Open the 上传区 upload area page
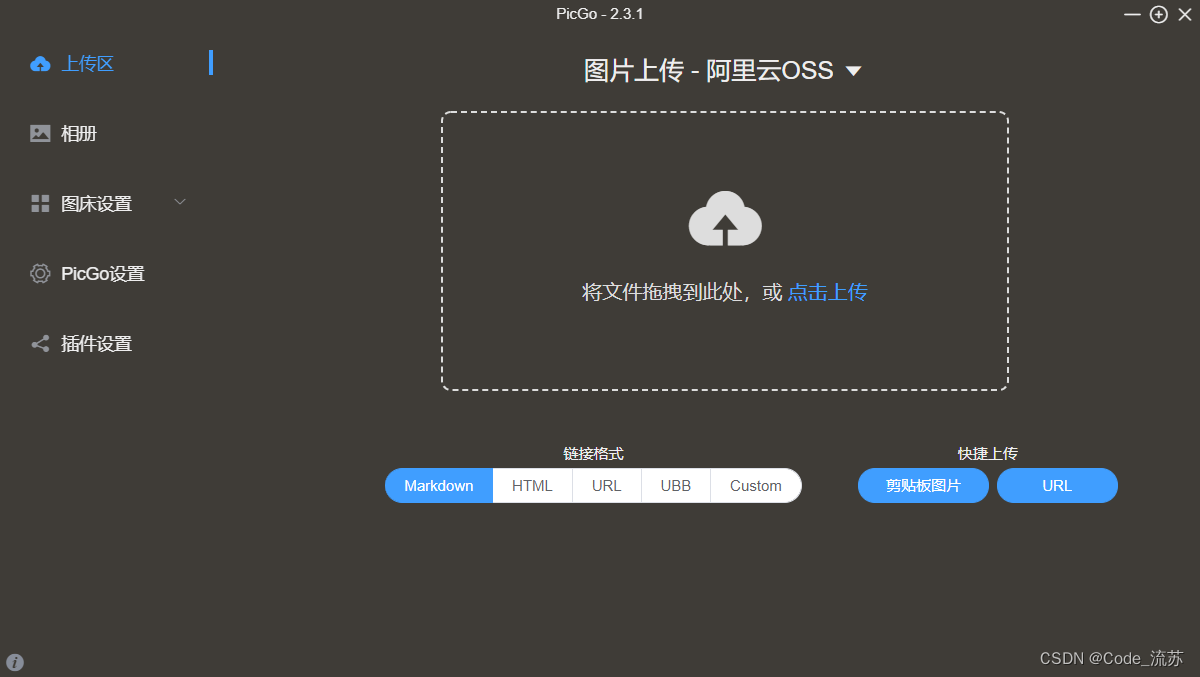The height and width of the screenshot is (677, 1200). tap(88, 64)
